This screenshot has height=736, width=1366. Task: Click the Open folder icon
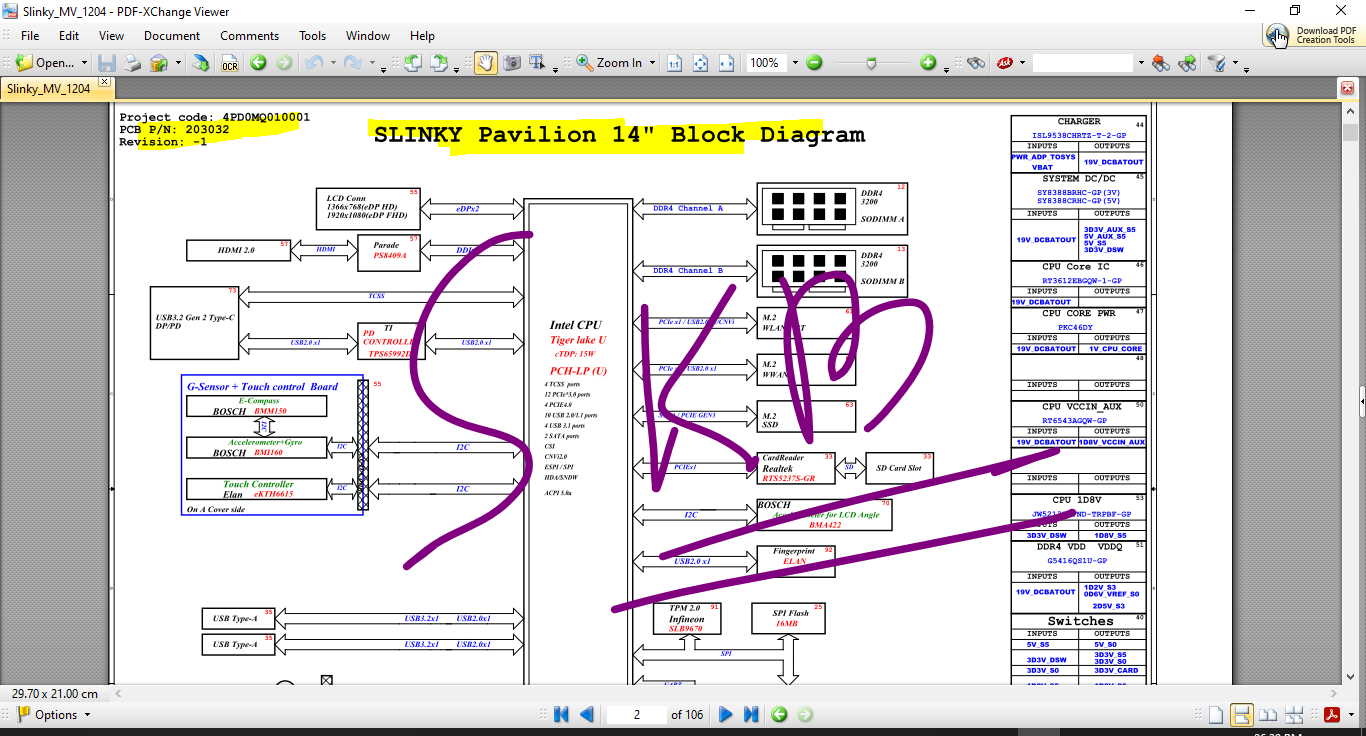[x=24, y=63]
